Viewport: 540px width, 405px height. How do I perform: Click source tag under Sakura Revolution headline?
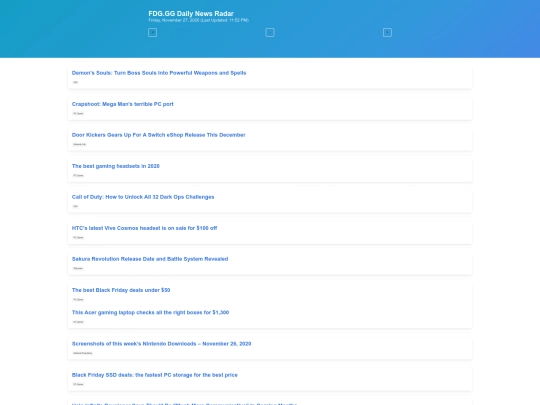pos(78,268)
